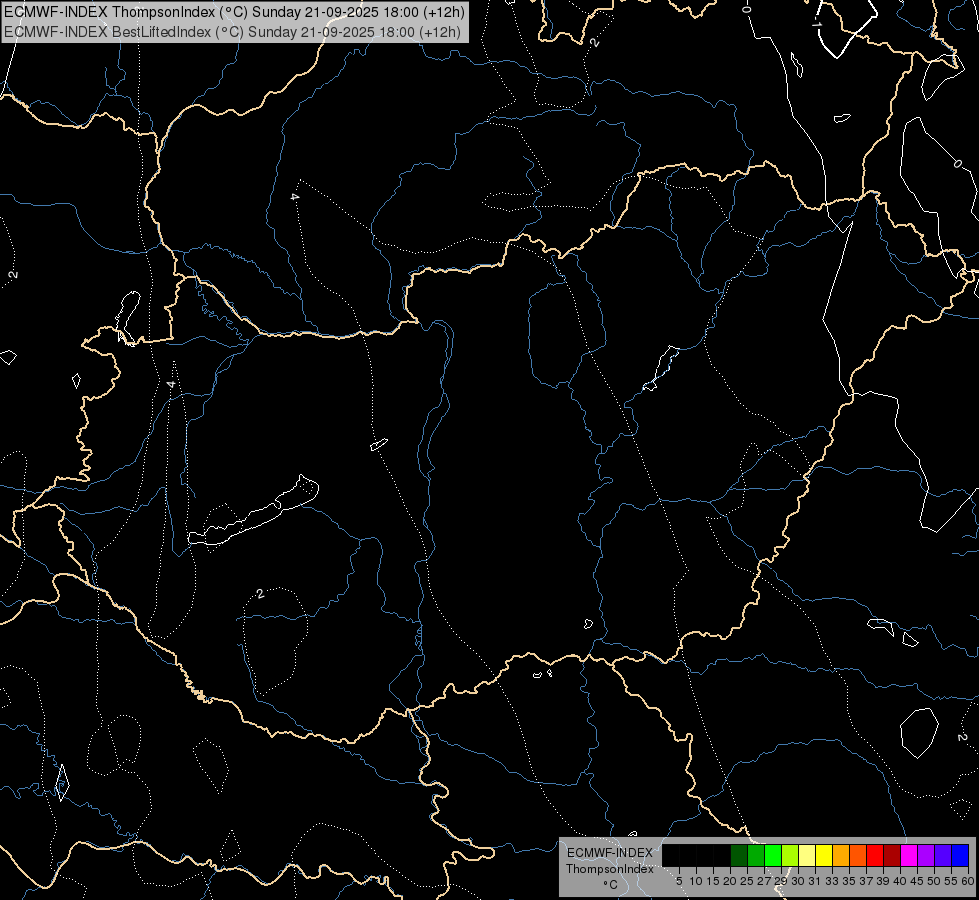Click the legend label ThompsonIndex
This screenshot has height=900, width=979.
609,869
